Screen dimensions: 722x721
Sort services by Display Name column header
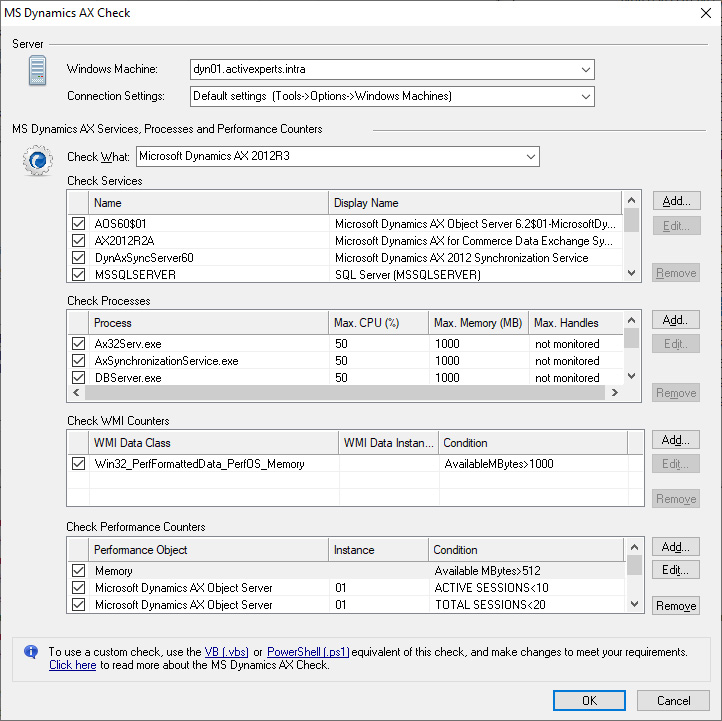coord(475,203)
